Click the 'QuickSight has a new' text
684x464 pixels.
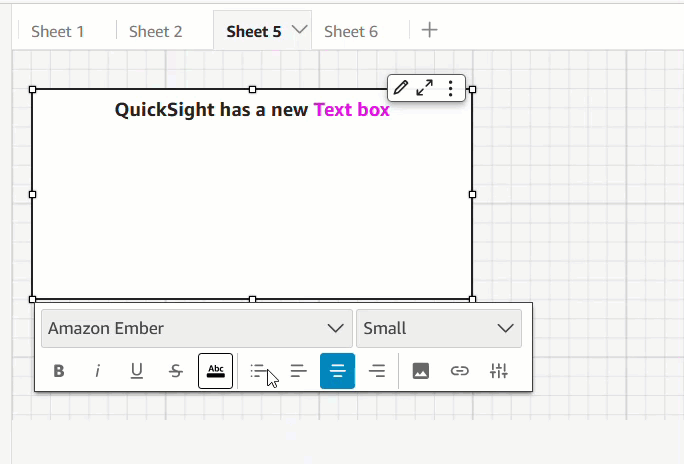[x=212, y=110]
